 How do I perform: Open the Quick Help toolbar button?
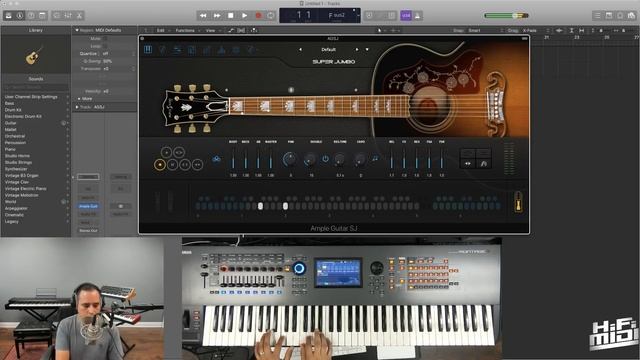31,16
